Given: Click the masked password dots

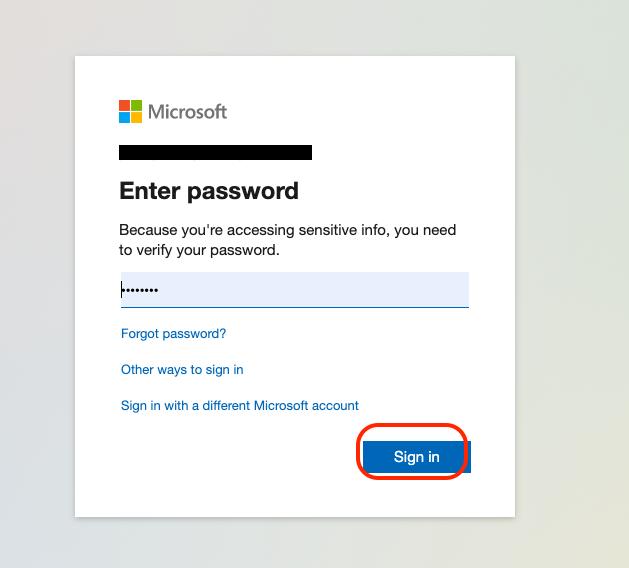Looking at the screenshot, I should (140, 290).
